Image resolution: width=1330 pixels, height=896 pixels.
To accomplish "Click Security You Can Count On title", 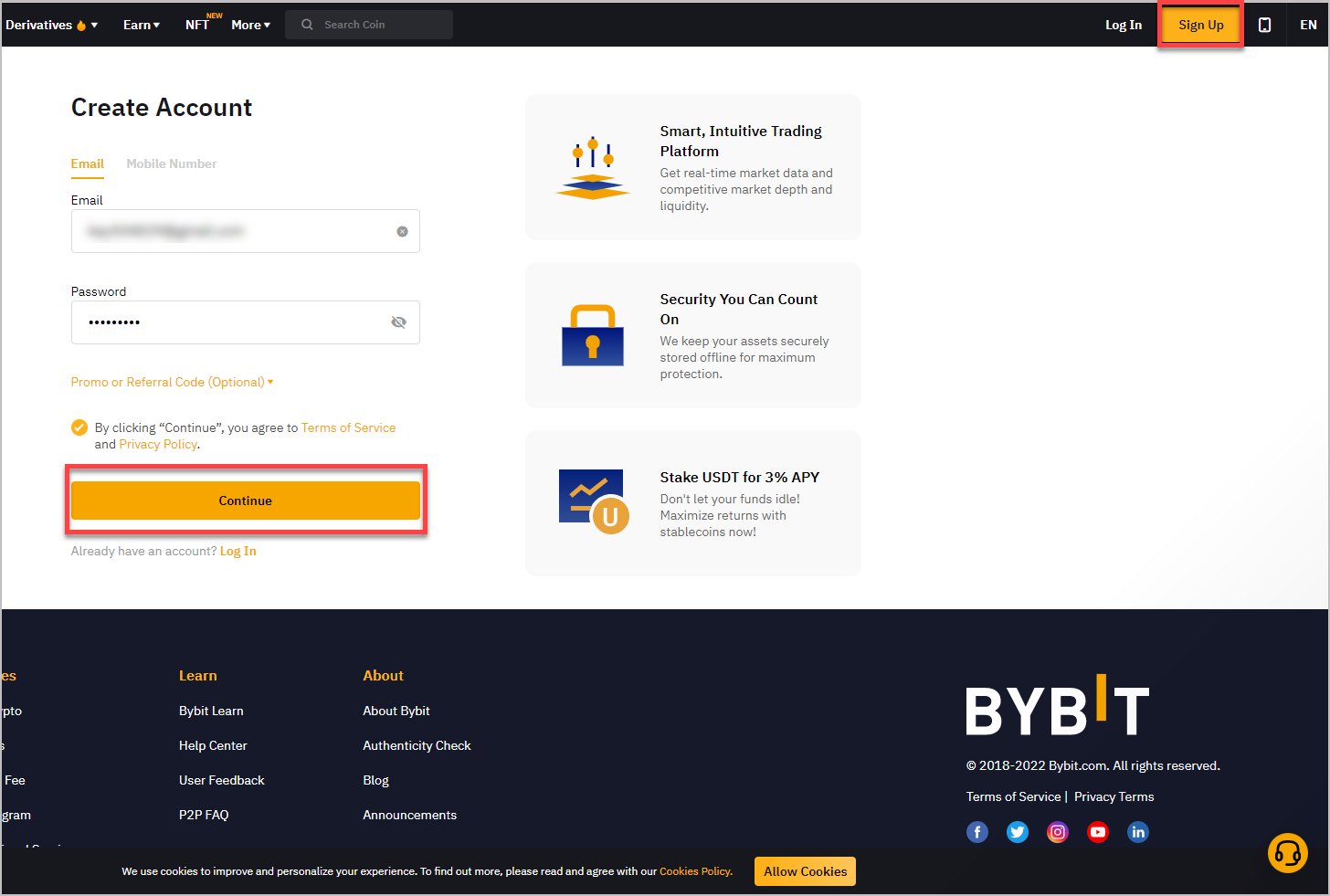I will 739,309.
